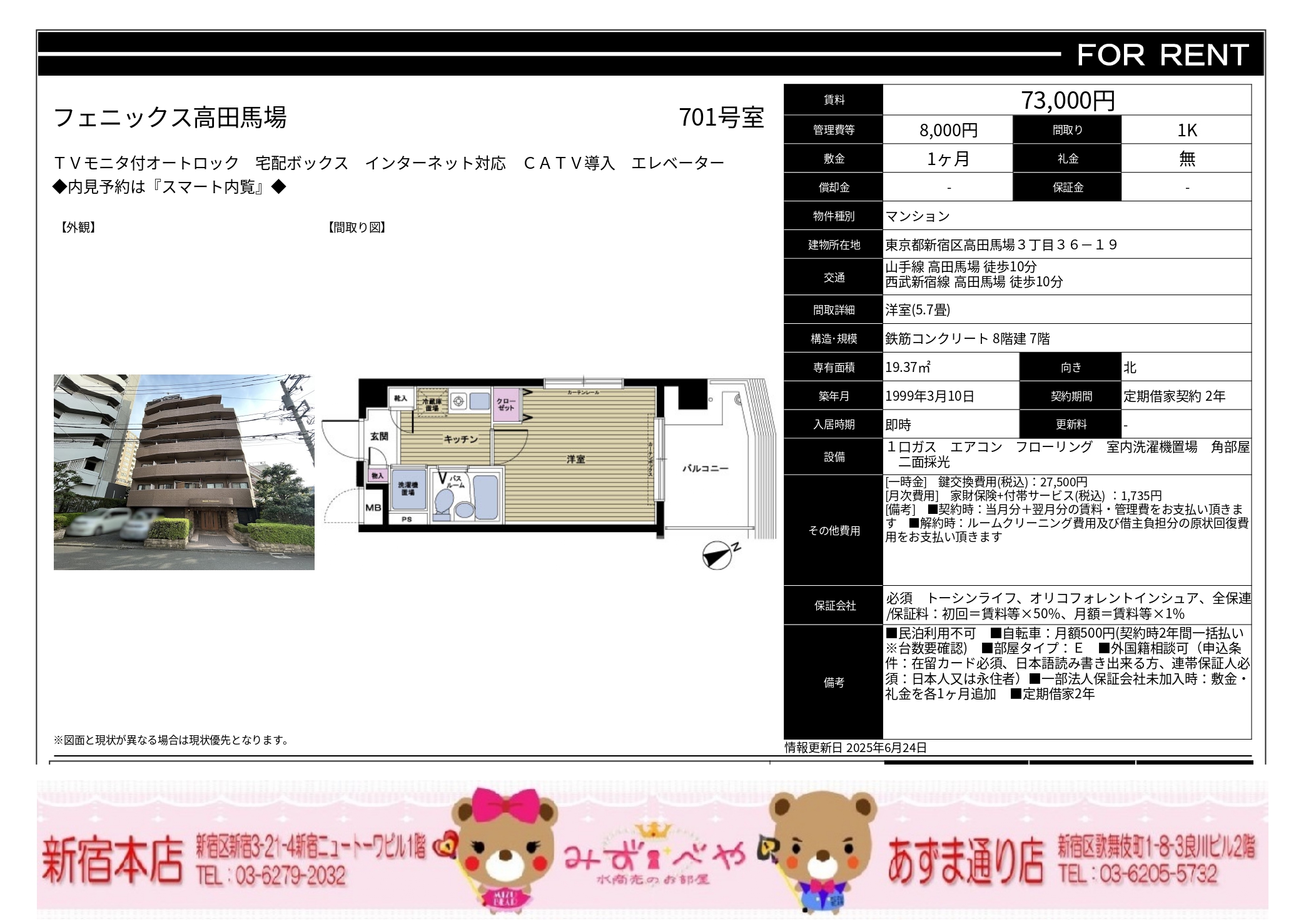This screenshot has height=924, width=1306.
Task: Click the layout value 1K
Action: click(1187, 130)
